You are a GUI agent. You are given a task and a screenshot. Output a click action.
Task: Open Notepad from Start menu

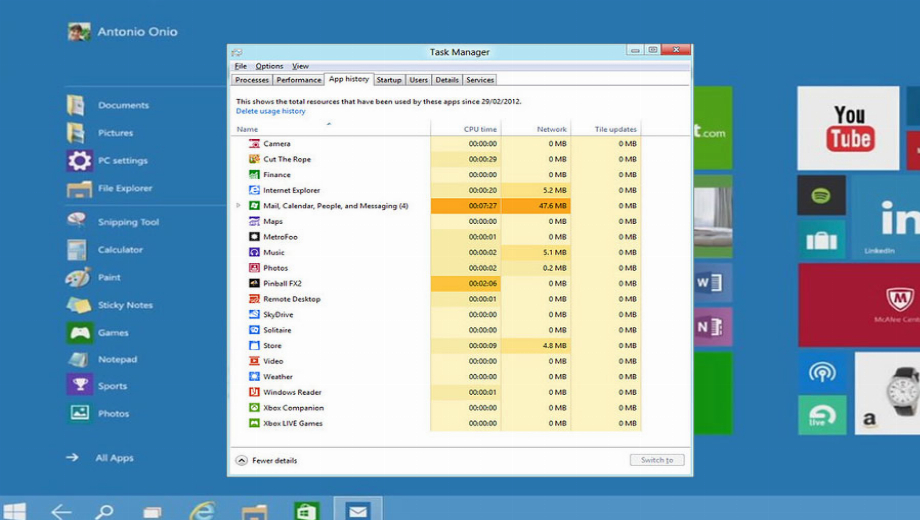pyautogui.click(x=102, y=359)
